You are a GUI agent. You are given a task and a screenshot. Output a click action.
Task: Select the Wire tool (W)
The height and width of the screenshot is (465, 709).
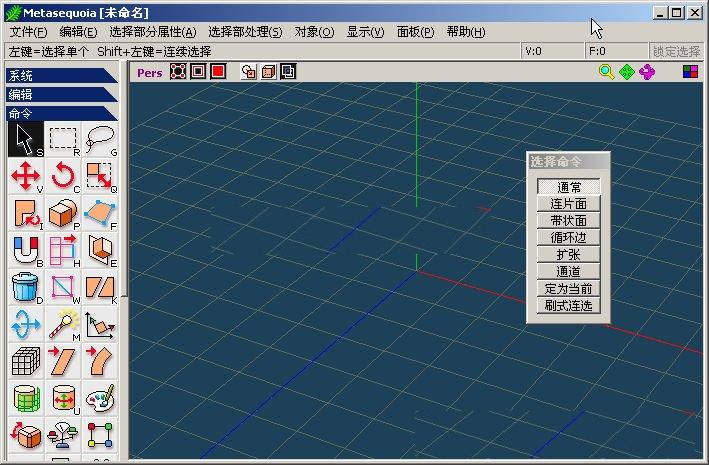pos(63,288)
